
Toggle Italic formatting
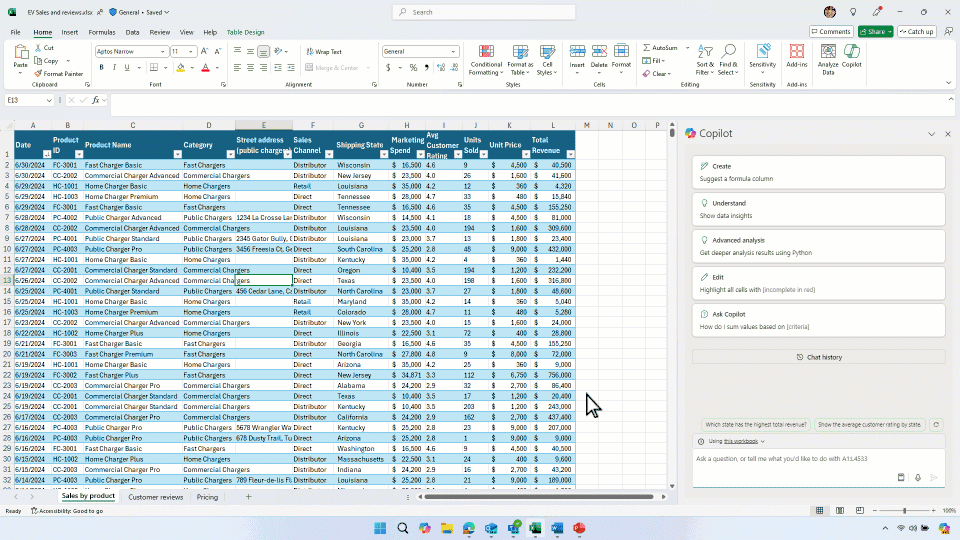pyautogui.click(x=114, y=68)
